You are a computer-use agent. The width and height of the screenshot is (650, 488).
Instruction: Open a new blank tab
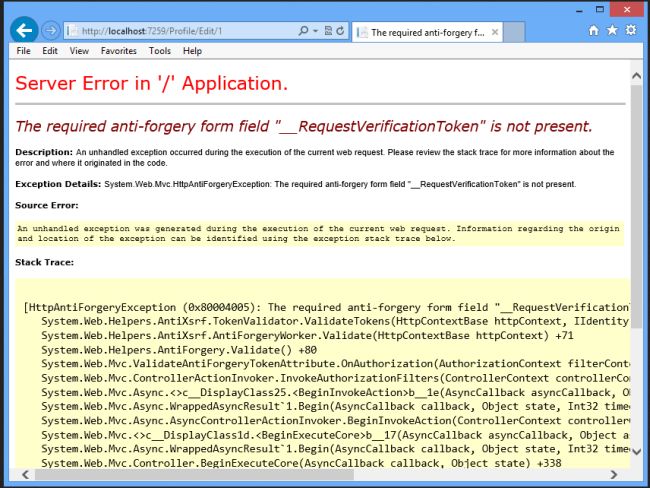[x=514, y=32]
